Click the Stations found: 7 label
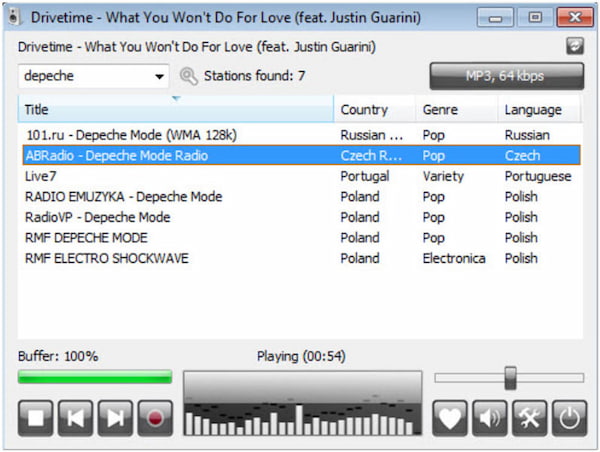 pyautogui.click(x=254, y=76)
